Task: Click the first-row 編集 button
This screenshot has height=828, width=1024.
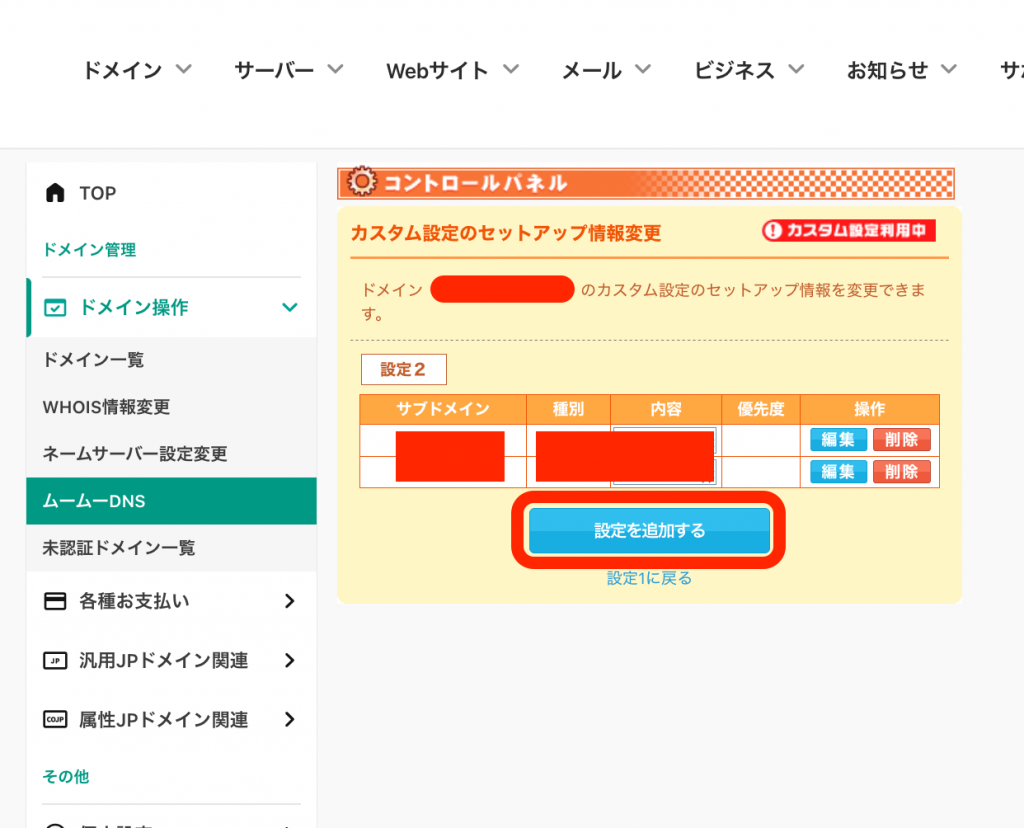Action: 838,440
